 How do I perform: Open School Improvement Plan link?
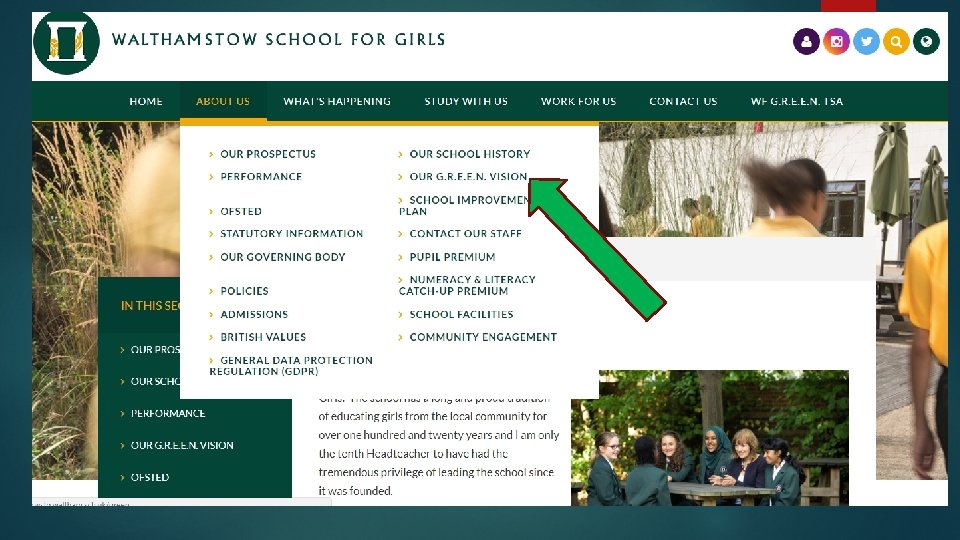tap(464, 206)
